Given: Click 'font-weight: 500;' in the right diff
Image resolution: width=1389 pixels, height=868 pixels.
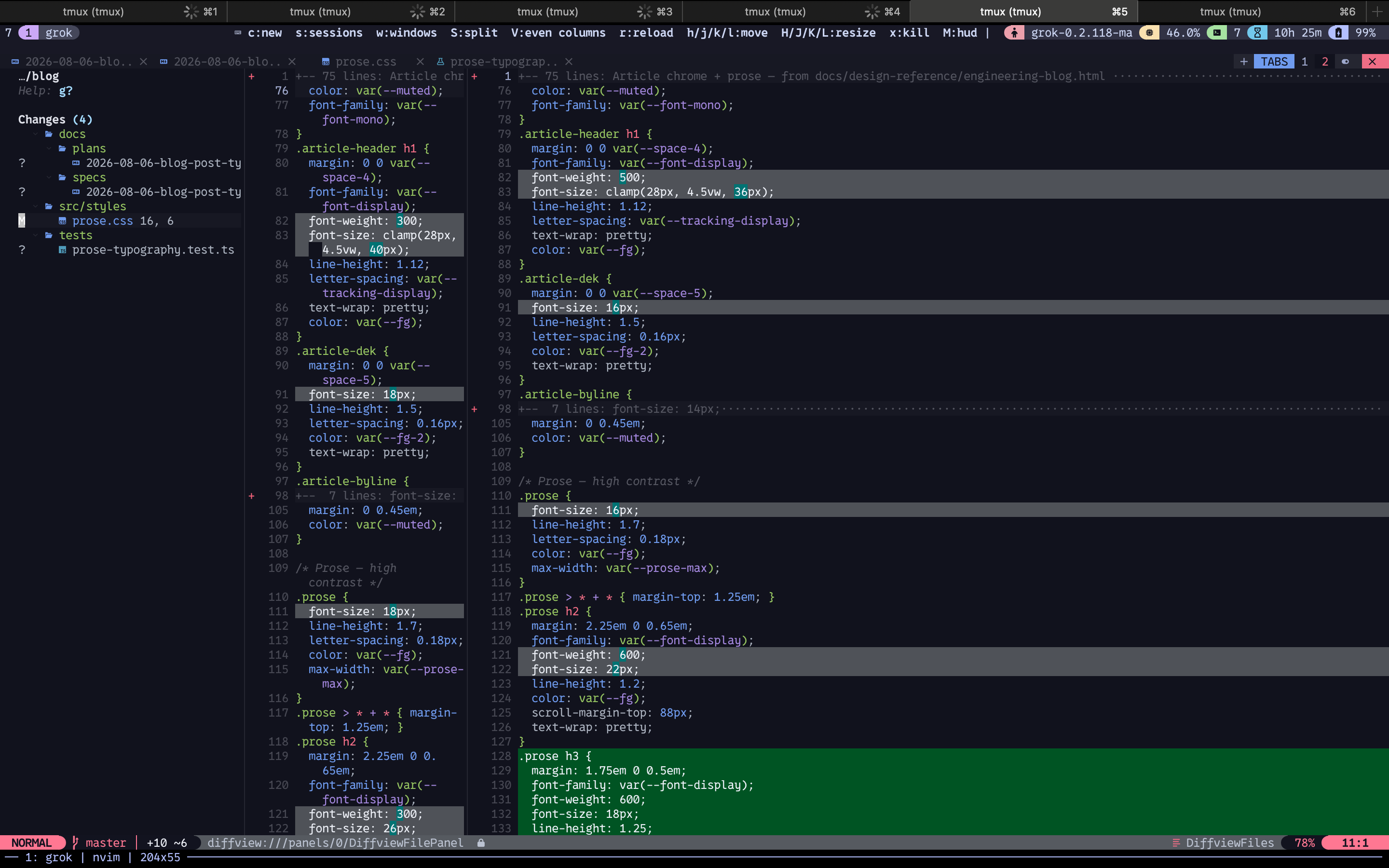Looking at the screenshot, I should [x=588, y=177].
